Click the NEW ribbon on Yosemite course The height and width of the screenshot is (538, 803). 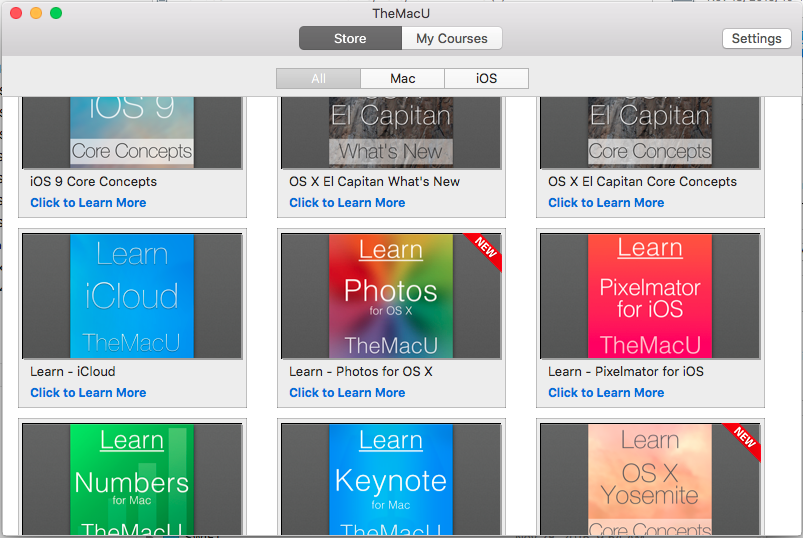coord(745,438)
